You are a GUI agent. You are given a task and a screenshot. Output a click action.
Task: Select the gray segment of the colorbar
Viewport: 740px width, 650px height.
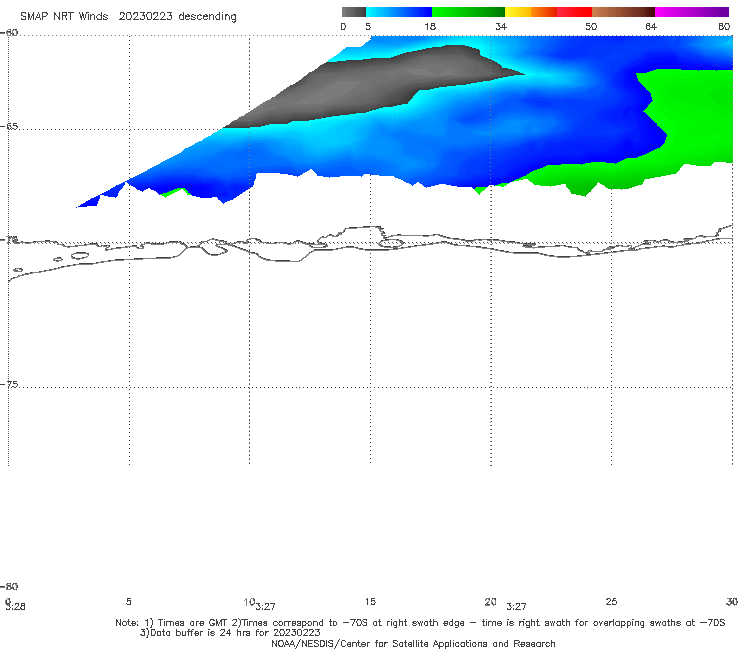(353, 12)
